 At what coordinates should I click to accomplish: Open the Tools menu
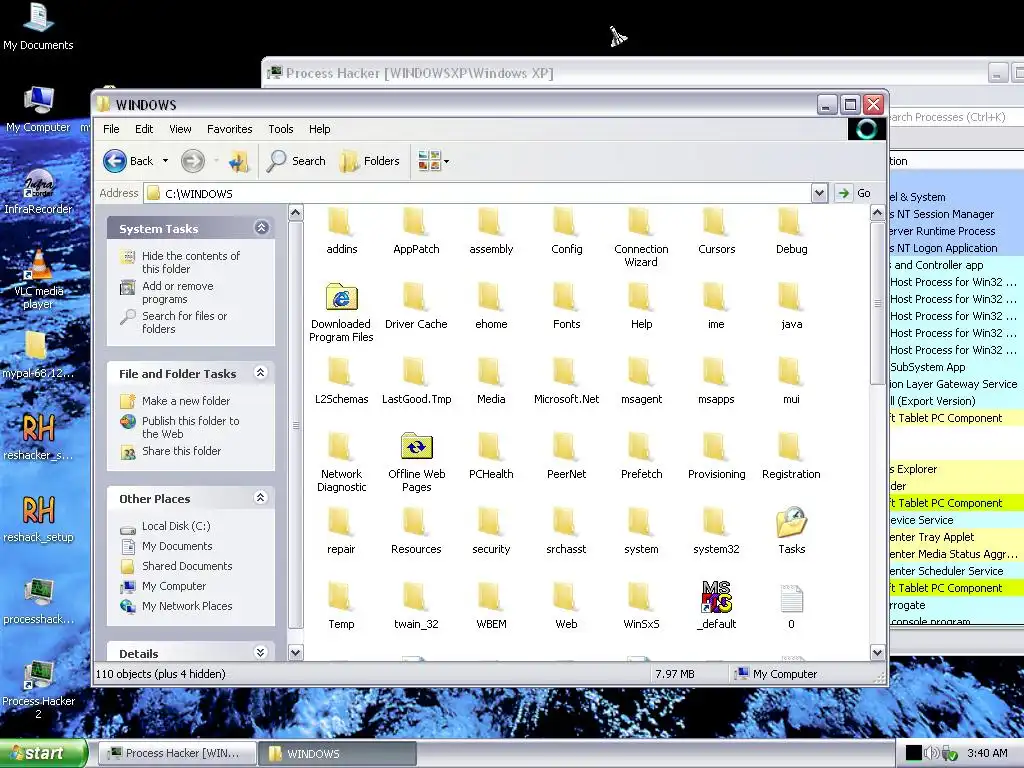(281, 129)
